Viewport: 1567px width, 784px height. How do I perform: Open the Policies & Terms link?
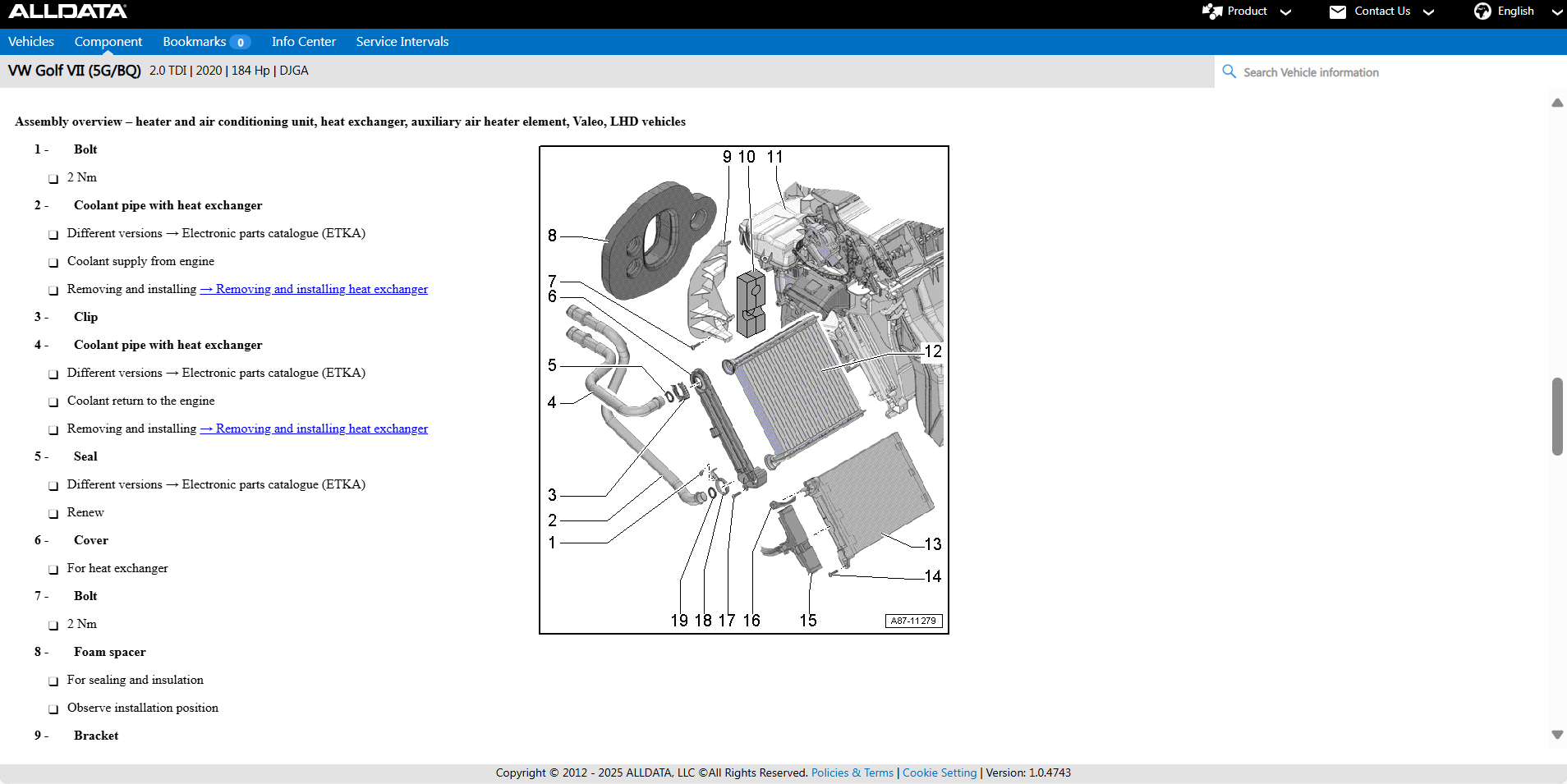click(852, 773)
